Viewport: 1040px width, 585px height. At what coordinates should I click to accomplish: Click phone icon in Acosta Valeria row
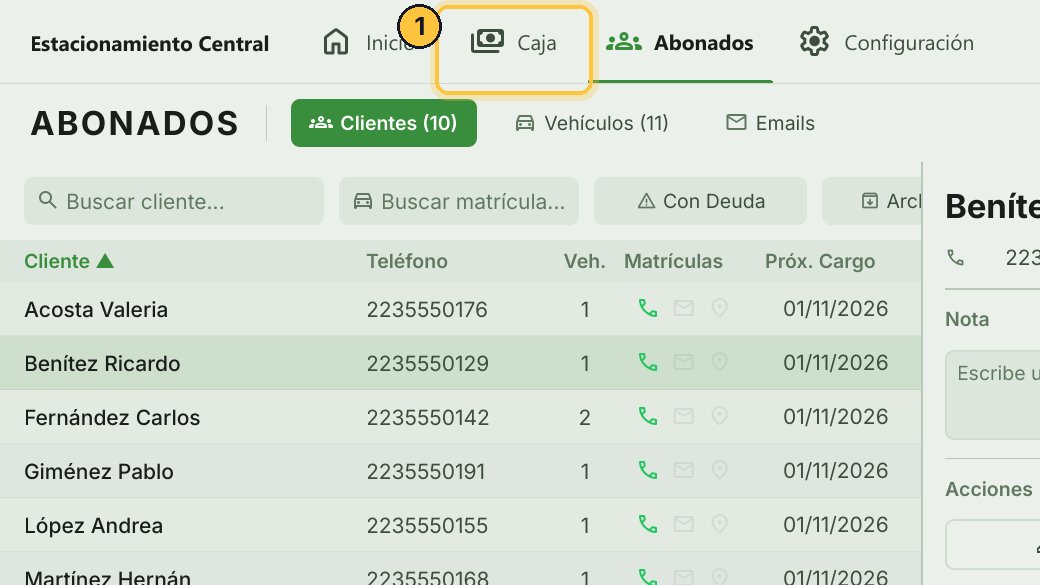click(647, 308)
